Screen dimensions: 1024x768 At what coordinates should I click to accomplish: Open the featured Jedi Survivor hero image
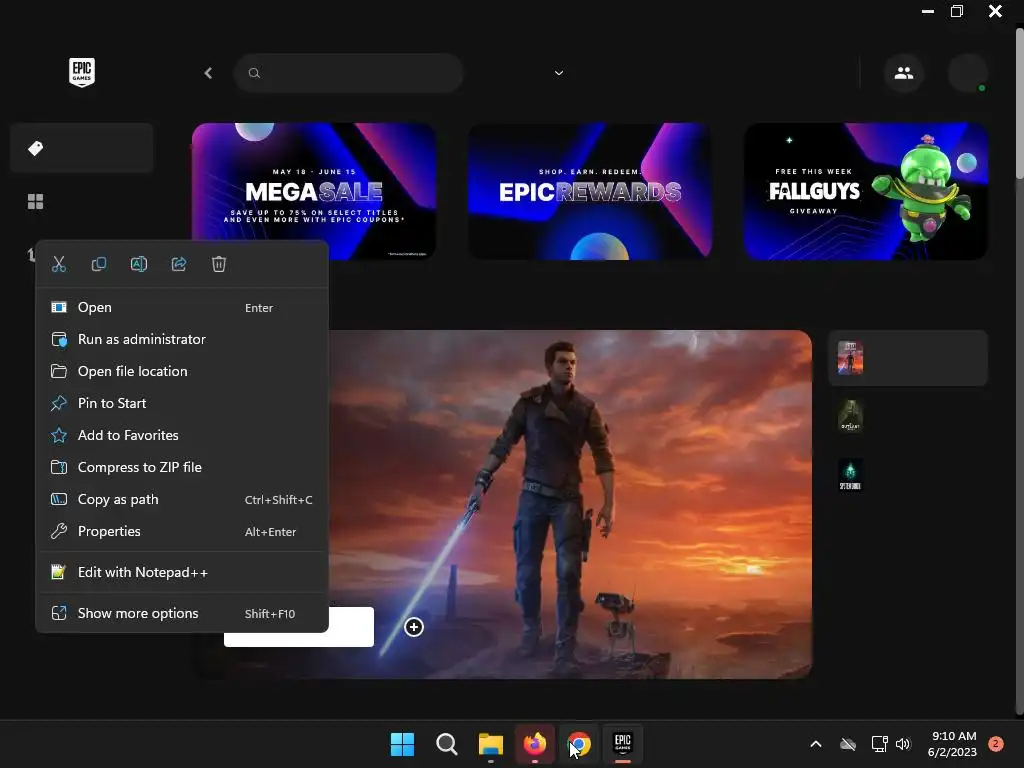coord(570,504)
